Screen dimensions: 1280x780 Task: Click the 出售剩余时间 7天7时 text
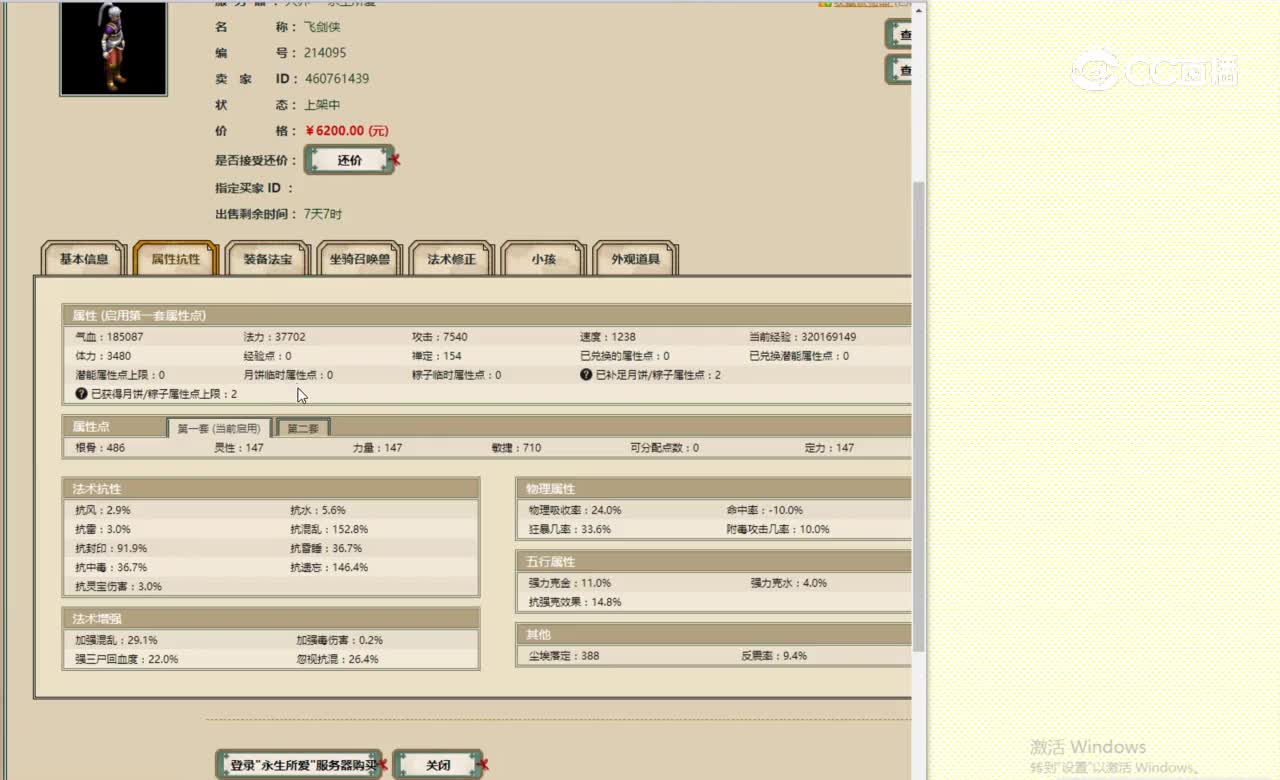tap(323, 214)
